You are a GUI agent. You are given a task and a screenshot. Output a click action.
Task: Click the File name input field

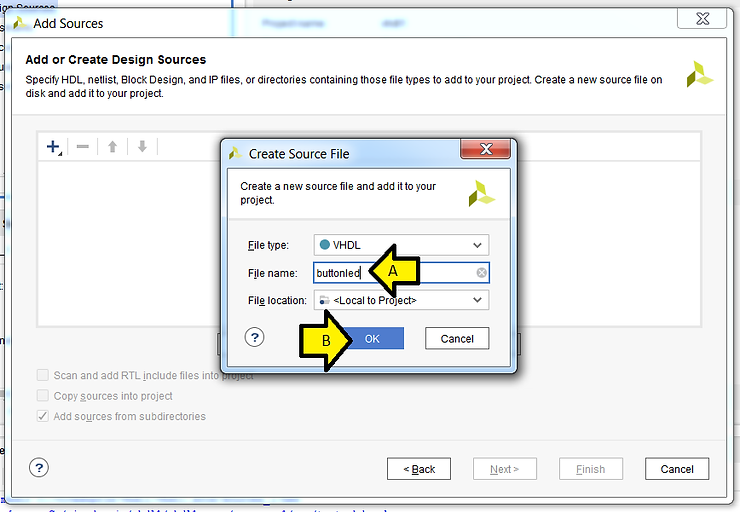(401, 273)
